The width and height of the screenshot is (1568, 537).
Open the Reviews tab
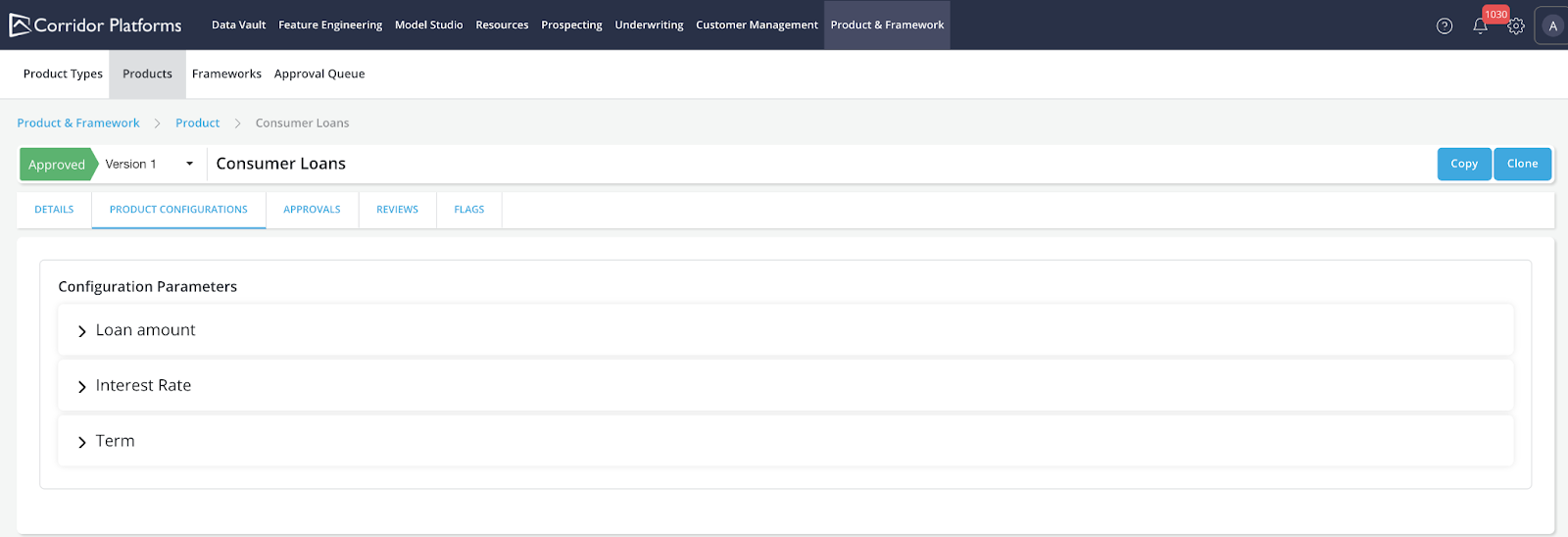click(397, 210)
